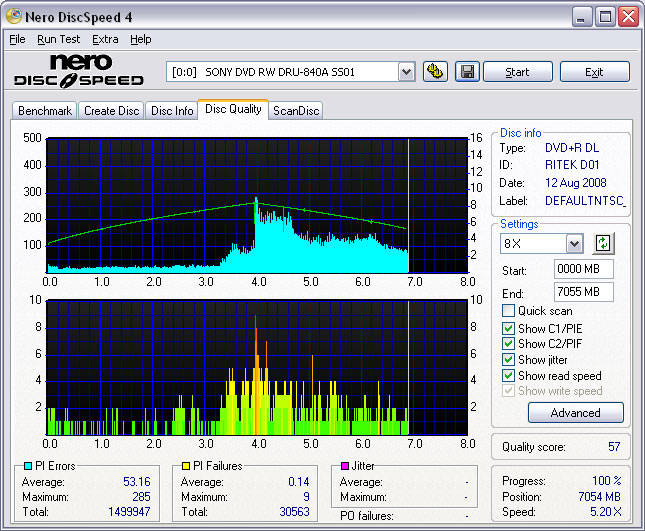Close the Nero DiscSpeed window
The image size is (645, 531).
point(629,17)
